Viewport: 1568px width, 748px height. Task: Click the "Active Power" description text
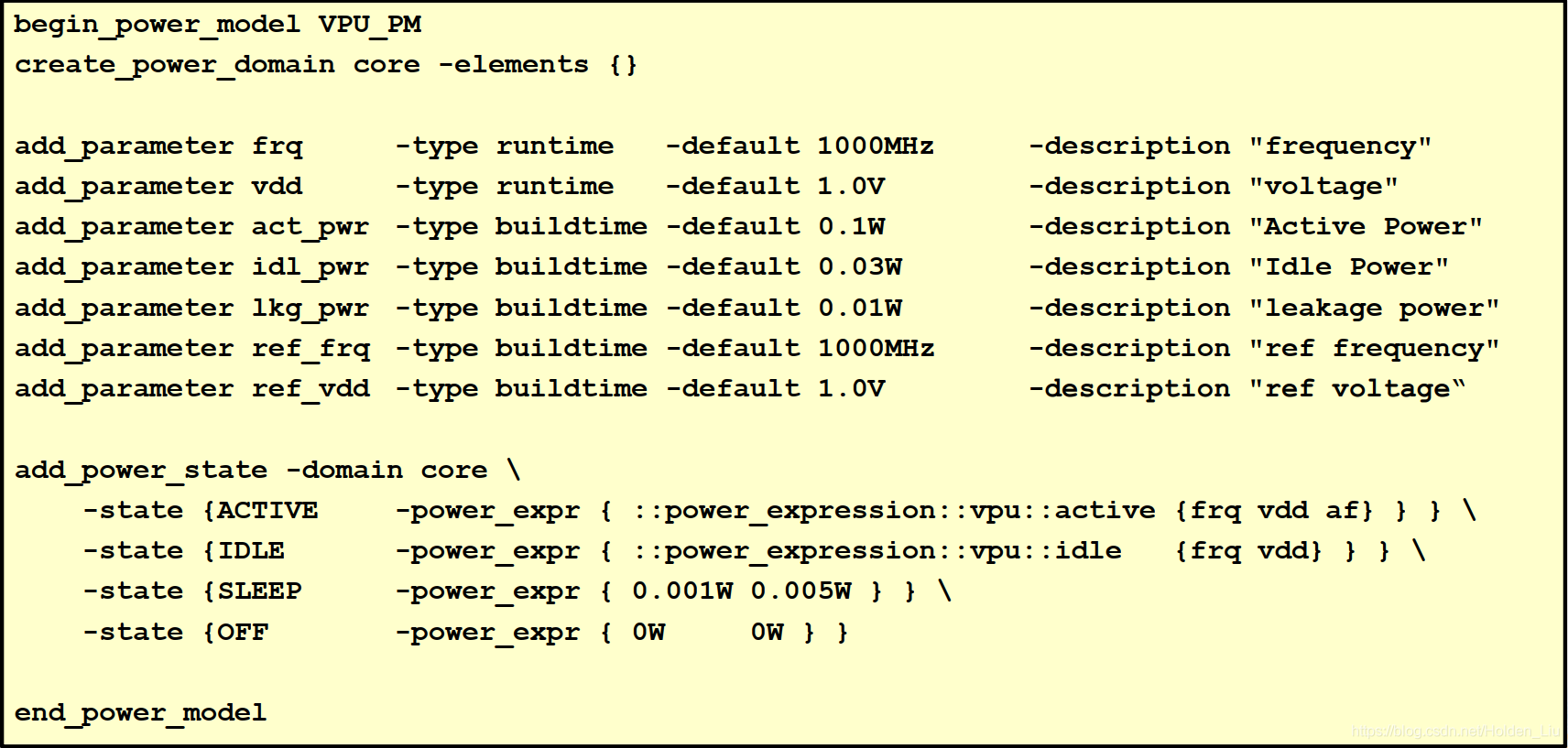coord(1366,227)
